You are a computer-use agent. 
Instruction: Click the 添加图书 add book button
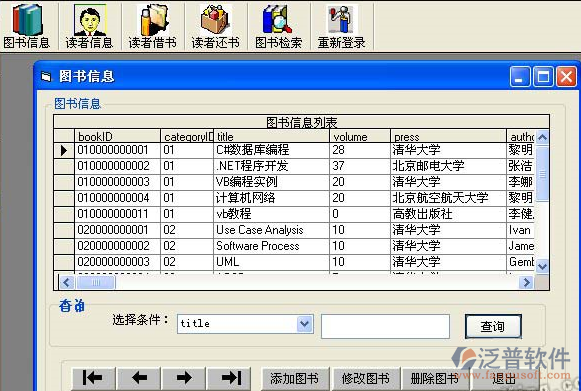(295, 379)
